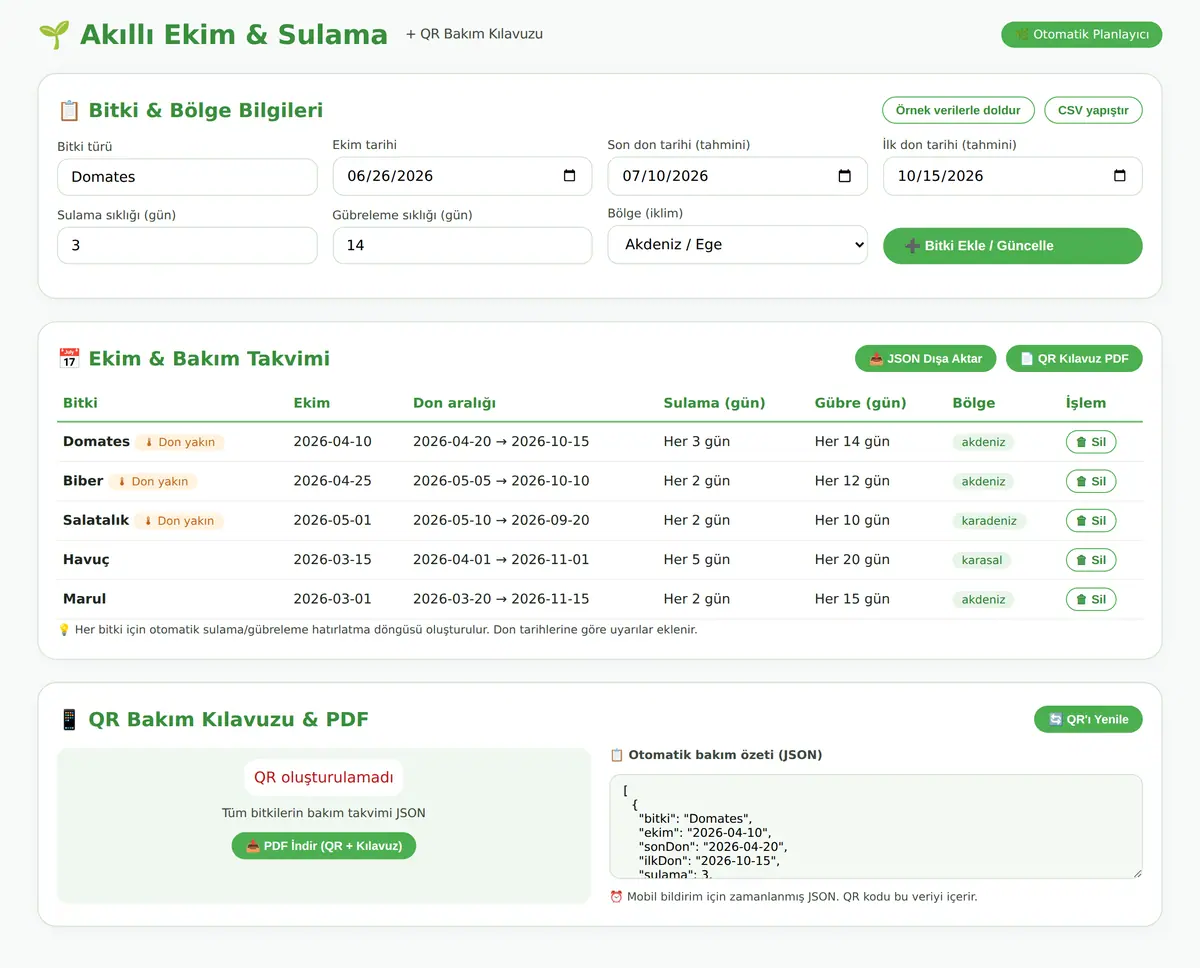1200x968 pixels.
Task: Click Don yakın badge on Domates row
Action: point(180,442)
